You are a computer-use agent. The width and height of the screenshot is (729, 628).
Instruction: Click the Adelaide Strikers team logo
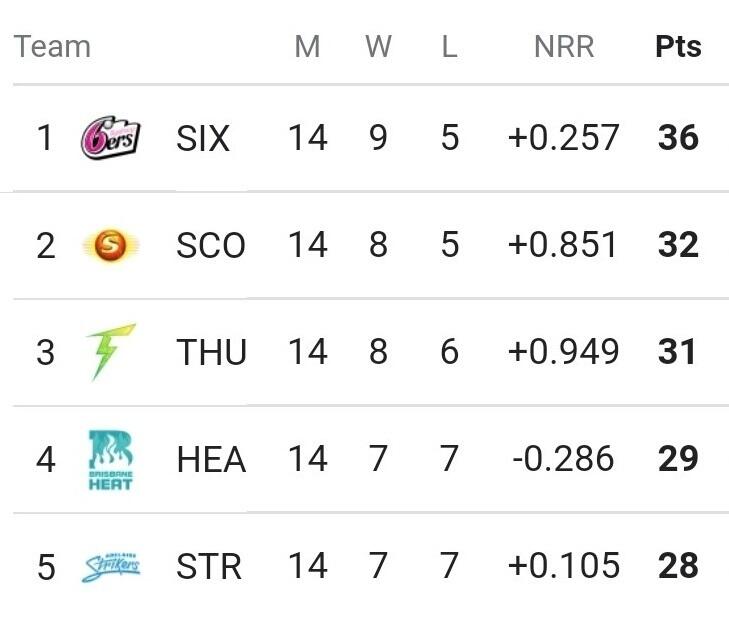coord(110,567)
